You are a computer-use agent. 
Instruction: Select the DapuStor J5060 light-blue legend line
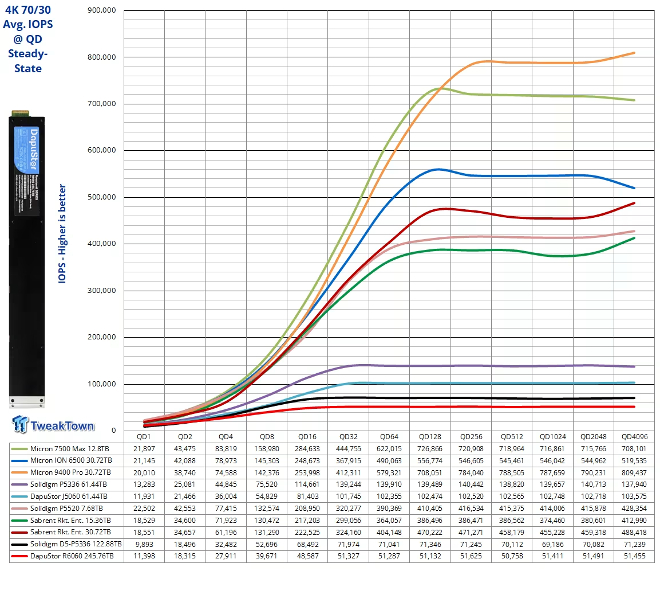(x=19, y=497)
